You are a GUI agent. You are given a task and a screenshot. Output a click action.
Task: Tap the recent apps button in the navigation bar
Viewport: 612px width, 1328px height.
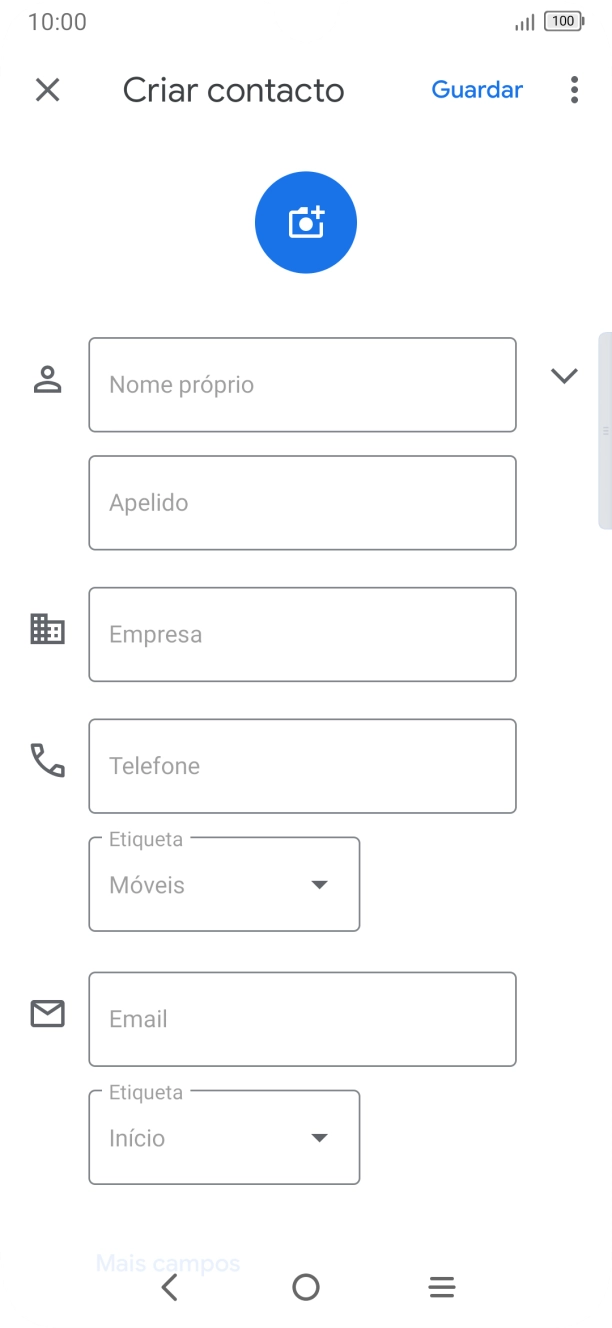point(441,1287)
